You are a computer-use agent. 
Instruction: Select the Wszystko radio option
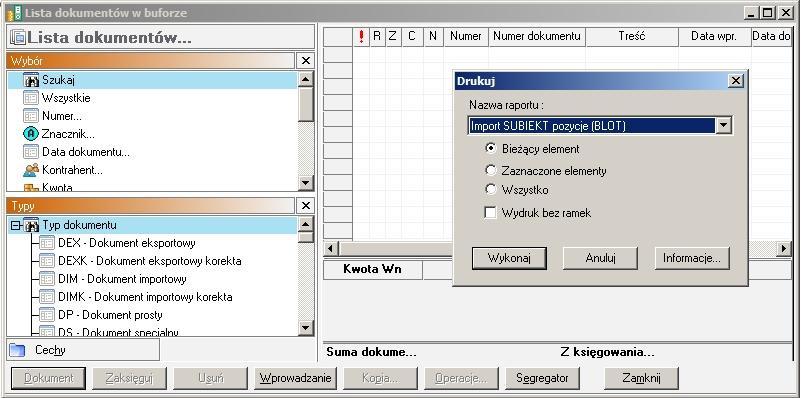(490, 190)
